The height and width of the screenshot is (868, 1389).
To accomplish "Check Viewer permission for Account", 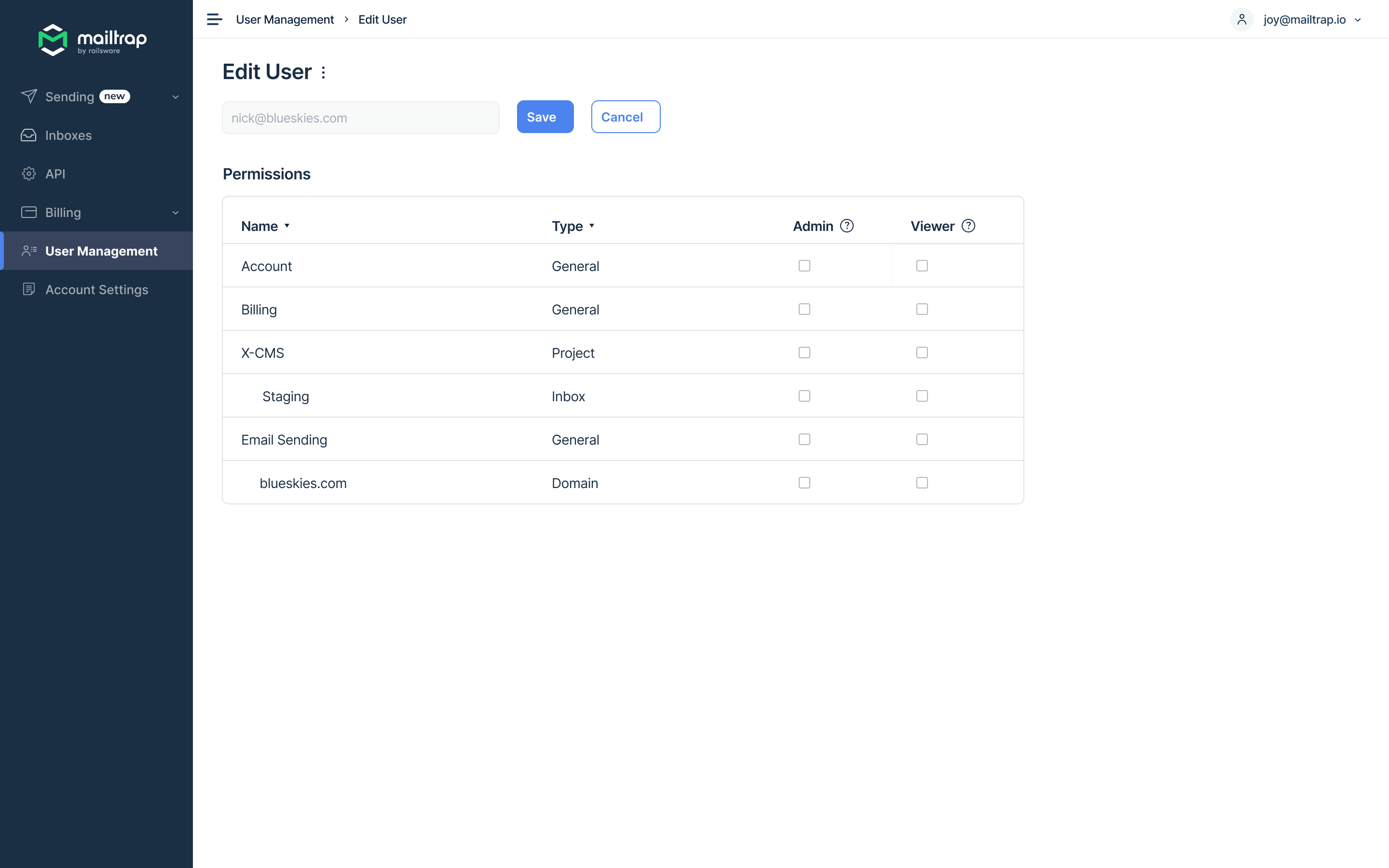I will click(922, 266).
